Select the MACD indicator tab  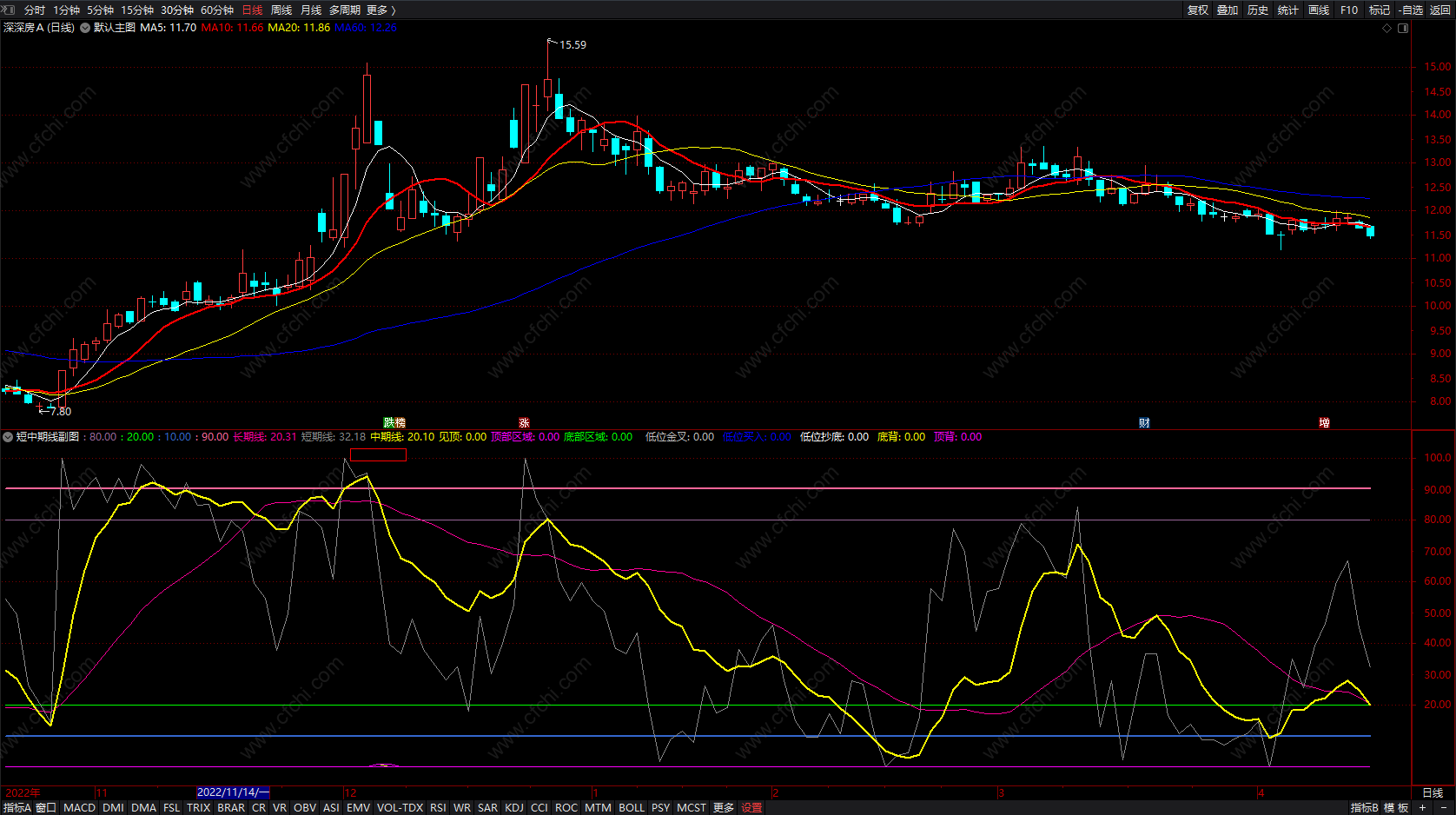[x=79, y=807]
